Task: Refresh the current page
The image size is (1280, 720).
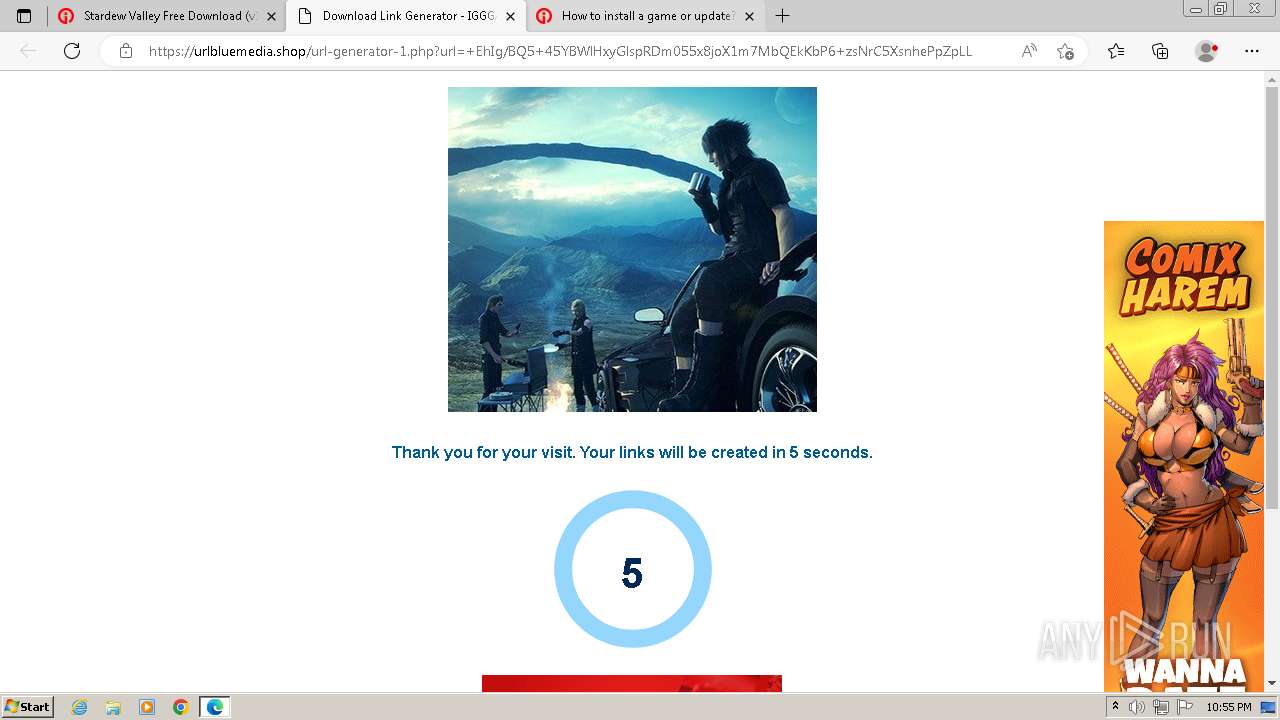Action: tap(72, 51)
